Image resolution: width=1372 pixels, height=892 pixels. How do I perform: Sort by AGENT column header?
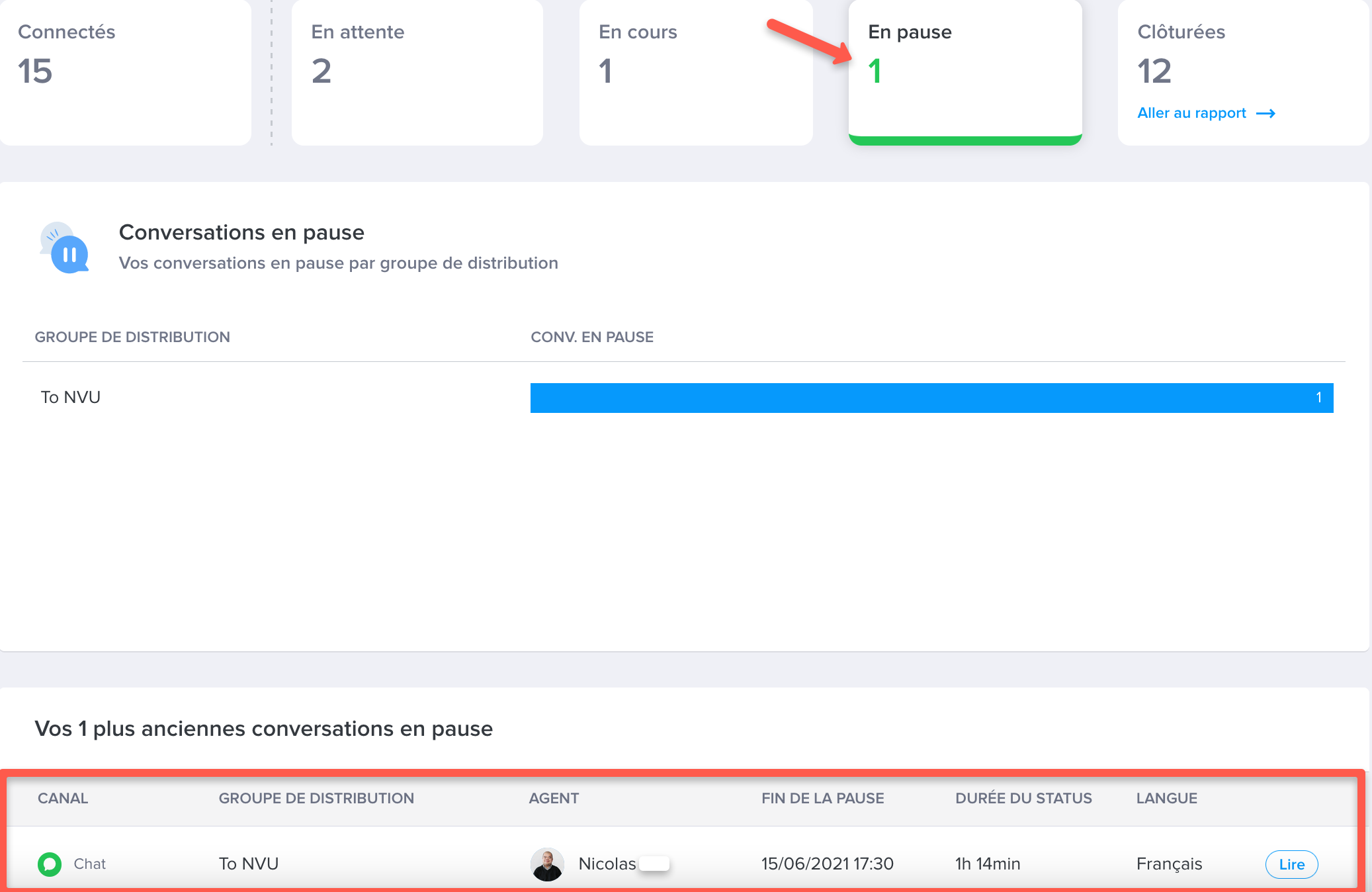(554, 798)
